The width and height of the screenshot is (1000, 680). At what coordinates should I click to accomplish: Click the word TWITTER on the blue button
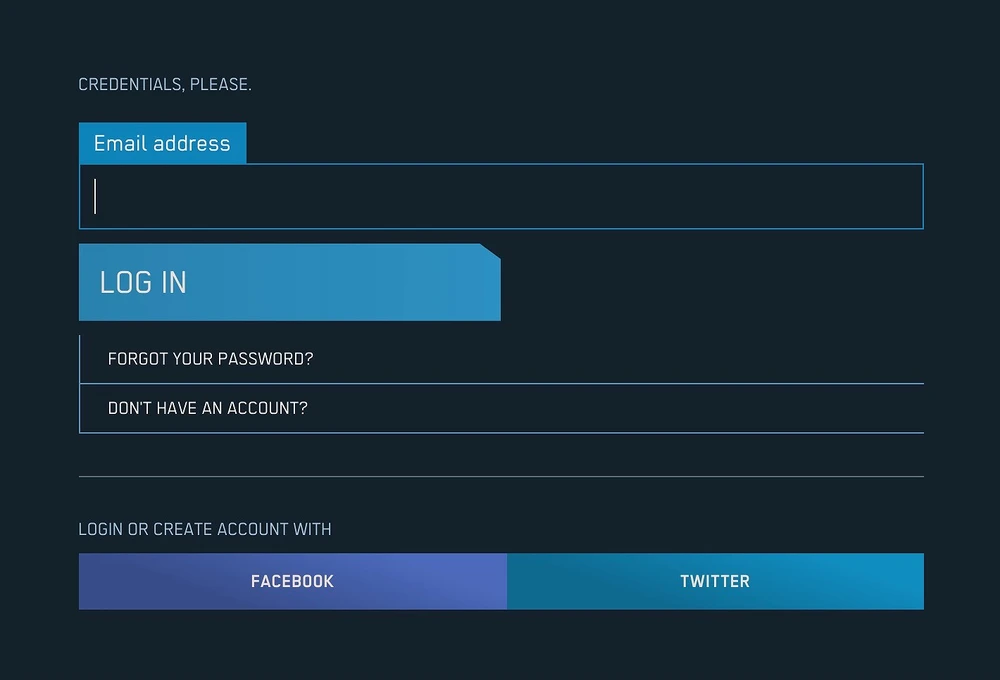click(715, 581)
